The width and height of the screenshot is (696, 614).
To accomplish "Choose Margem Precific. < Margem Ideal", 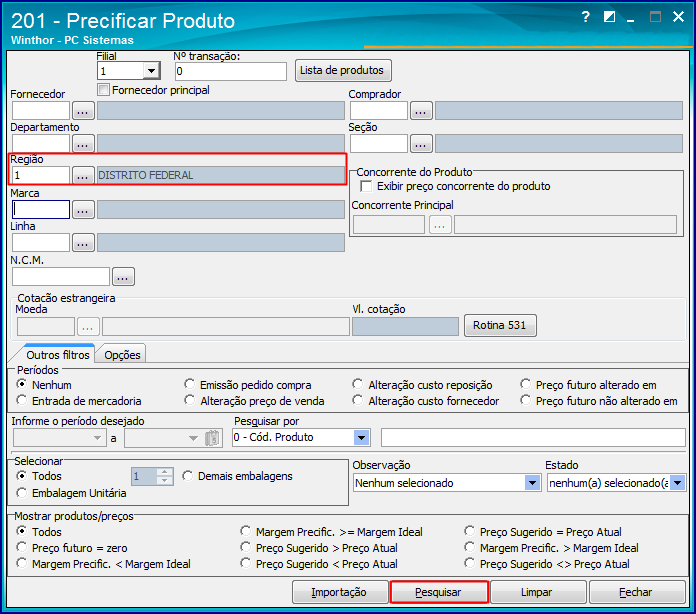I will tap(21, 563).
